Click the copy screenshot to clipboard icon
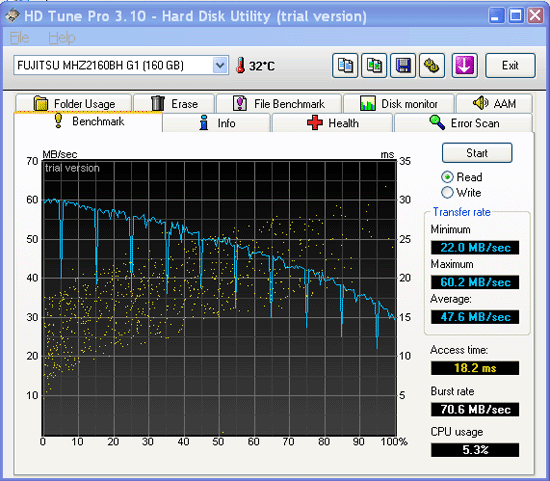 click(374, 66)
